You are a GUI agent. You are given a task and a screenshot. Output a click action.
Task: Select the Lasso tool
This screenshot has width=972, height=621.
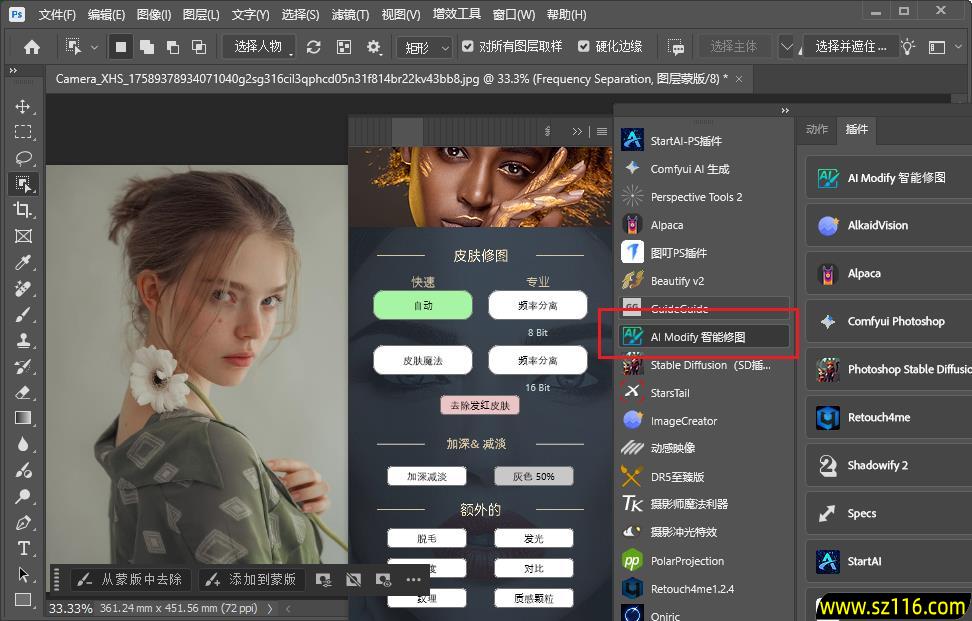click(x=23, y=158)
